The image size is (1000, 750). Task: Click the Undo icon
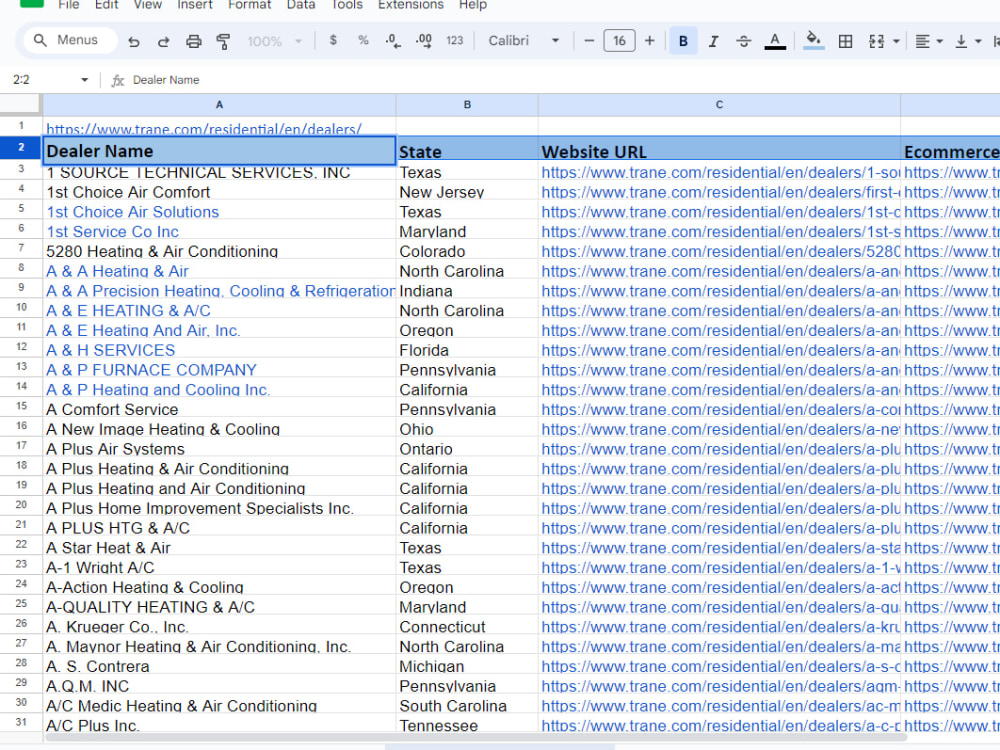136,41
